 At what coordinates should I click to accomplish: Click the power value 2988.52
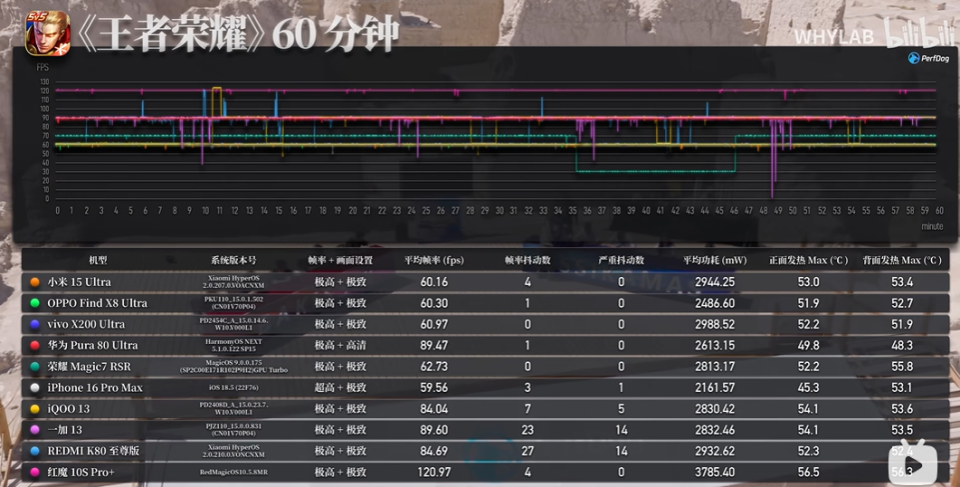714,324
